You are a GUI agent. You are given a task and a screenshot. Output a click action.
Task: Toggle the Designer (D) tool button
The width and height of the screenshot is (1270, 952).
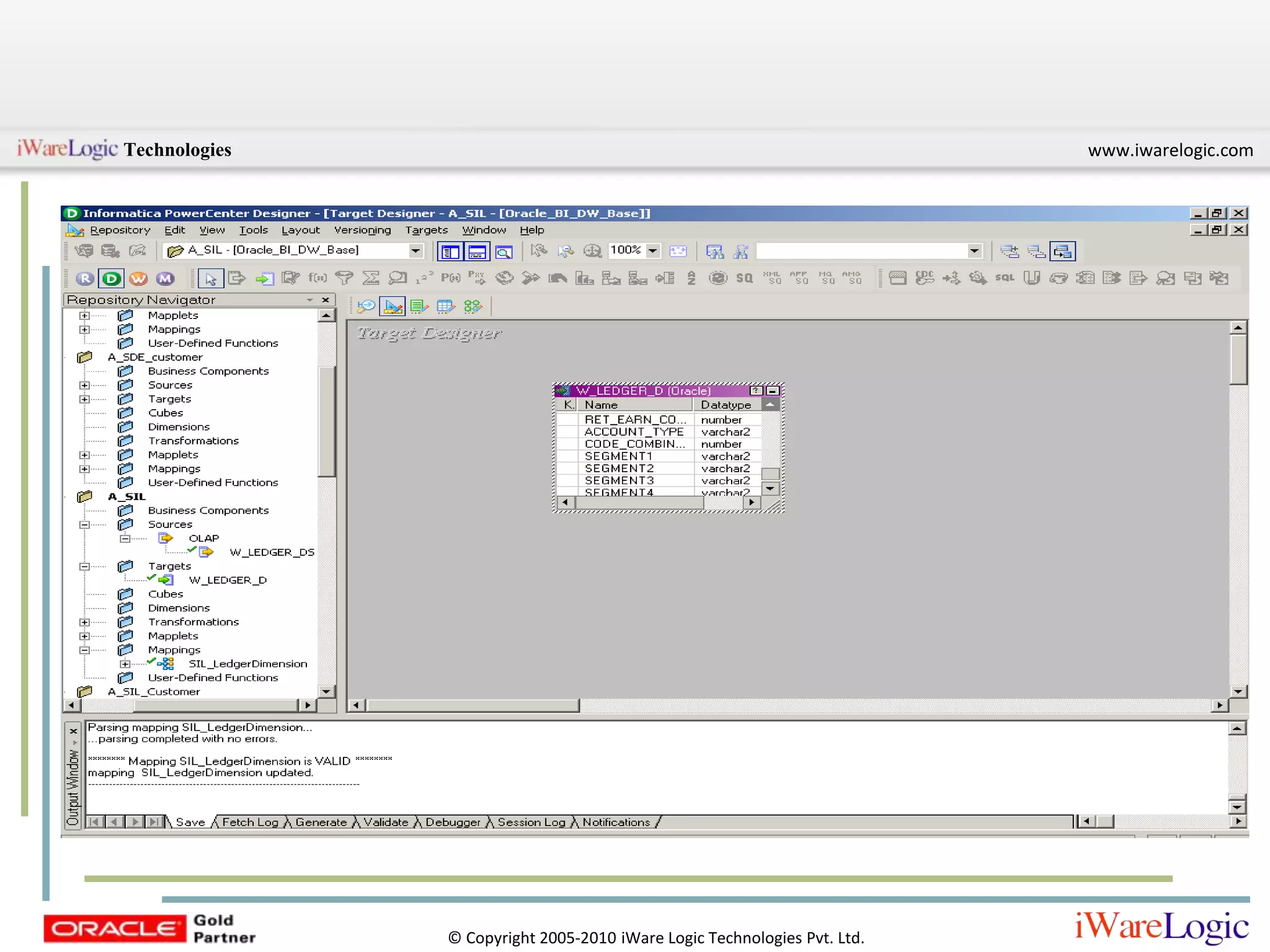point(112,279)
